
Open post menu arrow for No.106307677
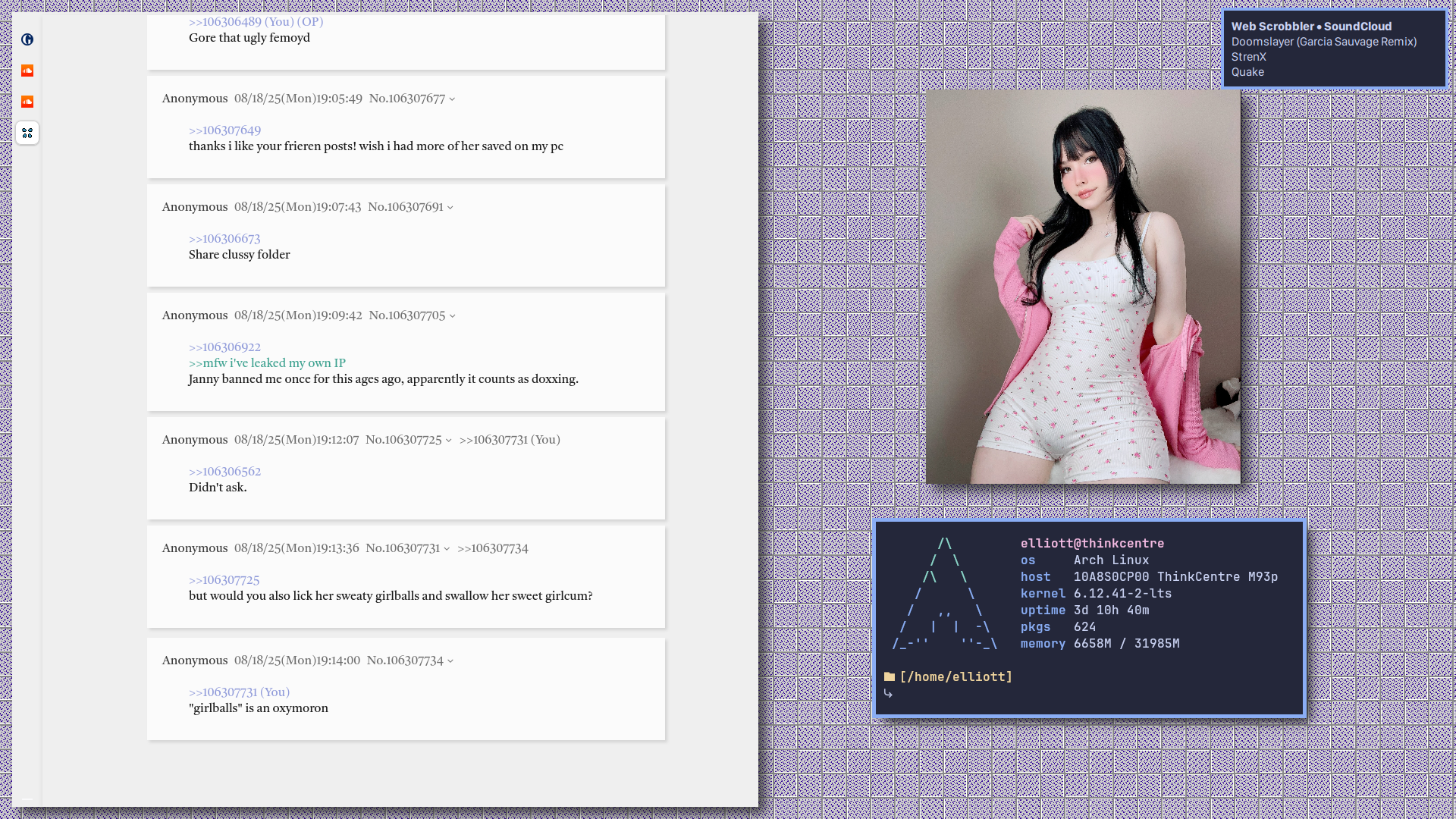coord(452,99)
